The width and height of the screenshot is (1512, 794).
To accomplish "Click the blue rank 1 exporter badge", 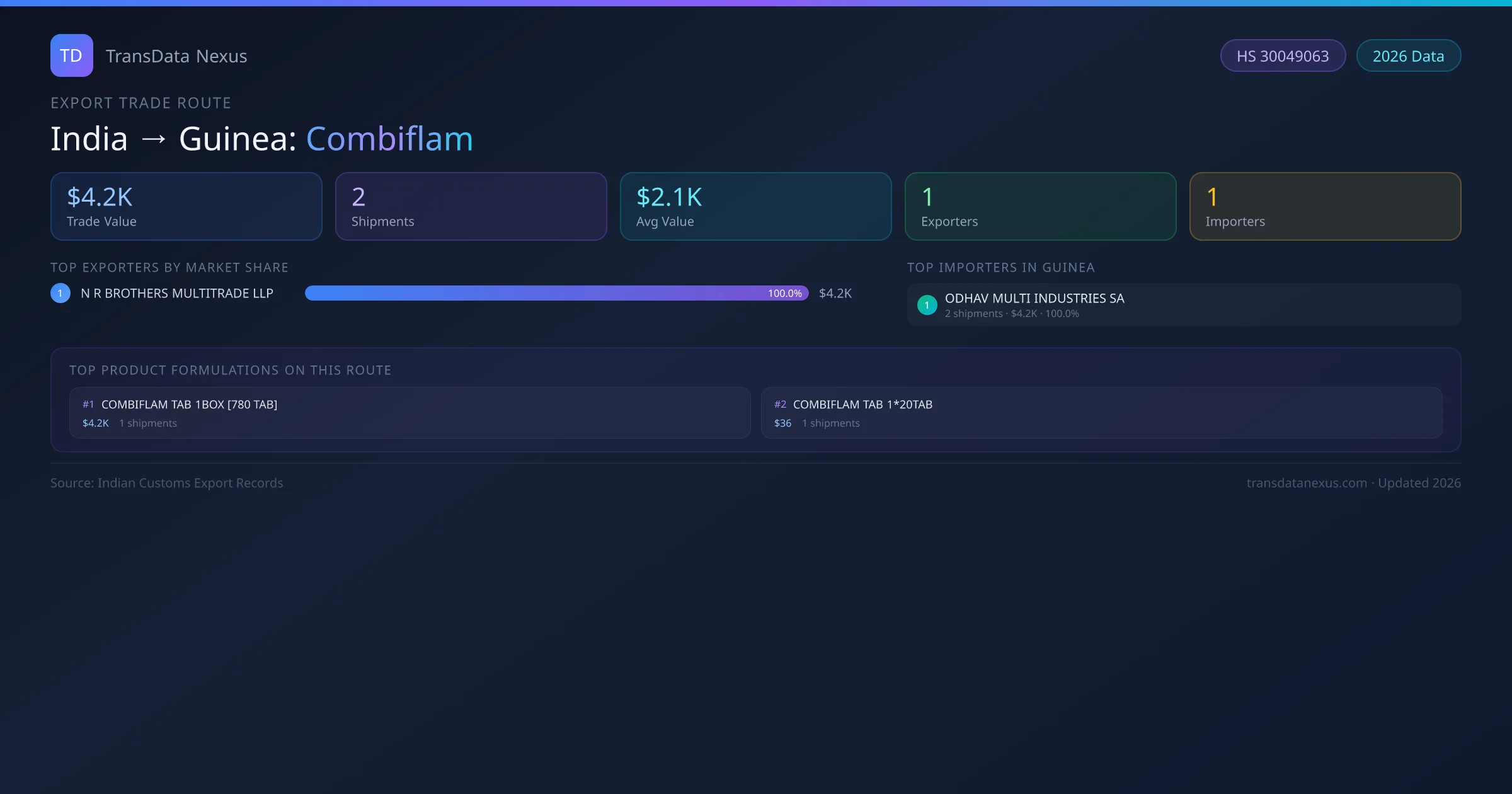I will click(x=60, y=293).
